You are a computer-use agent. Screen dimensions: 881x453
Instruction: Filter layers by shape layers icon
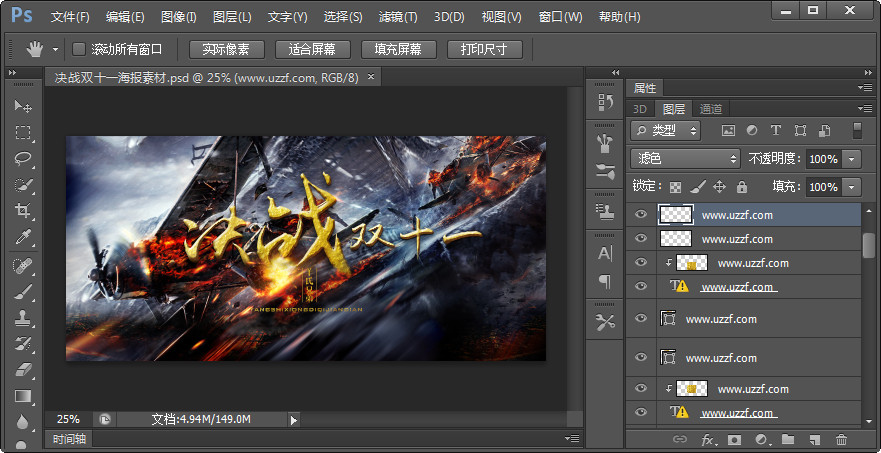801,130
